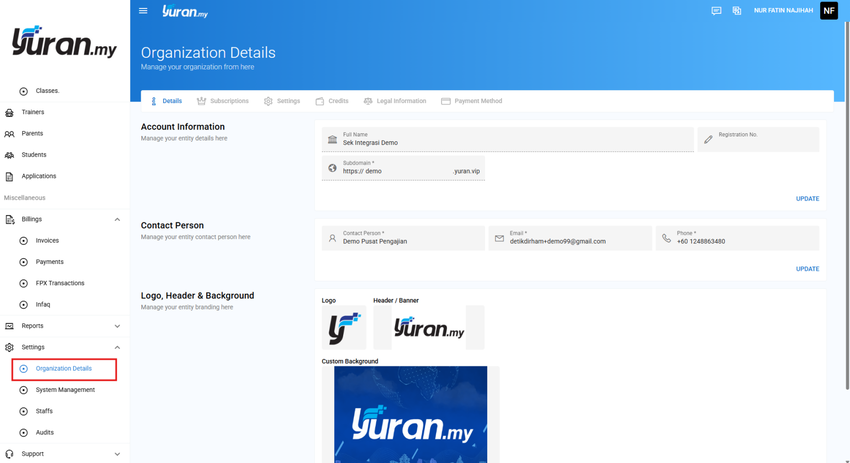Image resolution: width=850 pixels, height=463 pixels.
Task: Open the Payment Method tab
Action: tap(472, 101)
